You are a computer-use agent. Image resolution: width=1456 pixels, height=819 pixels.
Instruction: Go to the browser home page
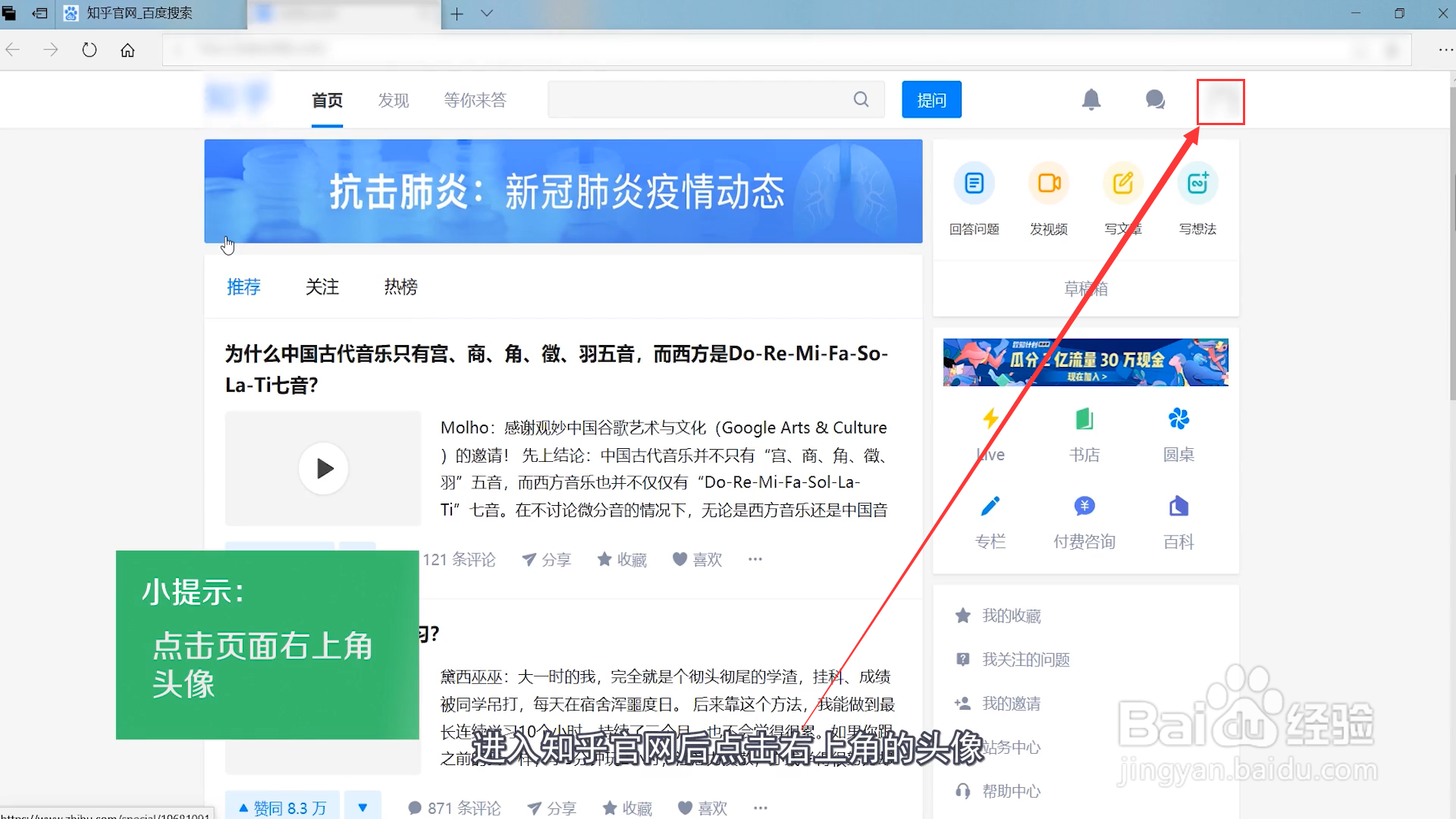click(127, 50)
